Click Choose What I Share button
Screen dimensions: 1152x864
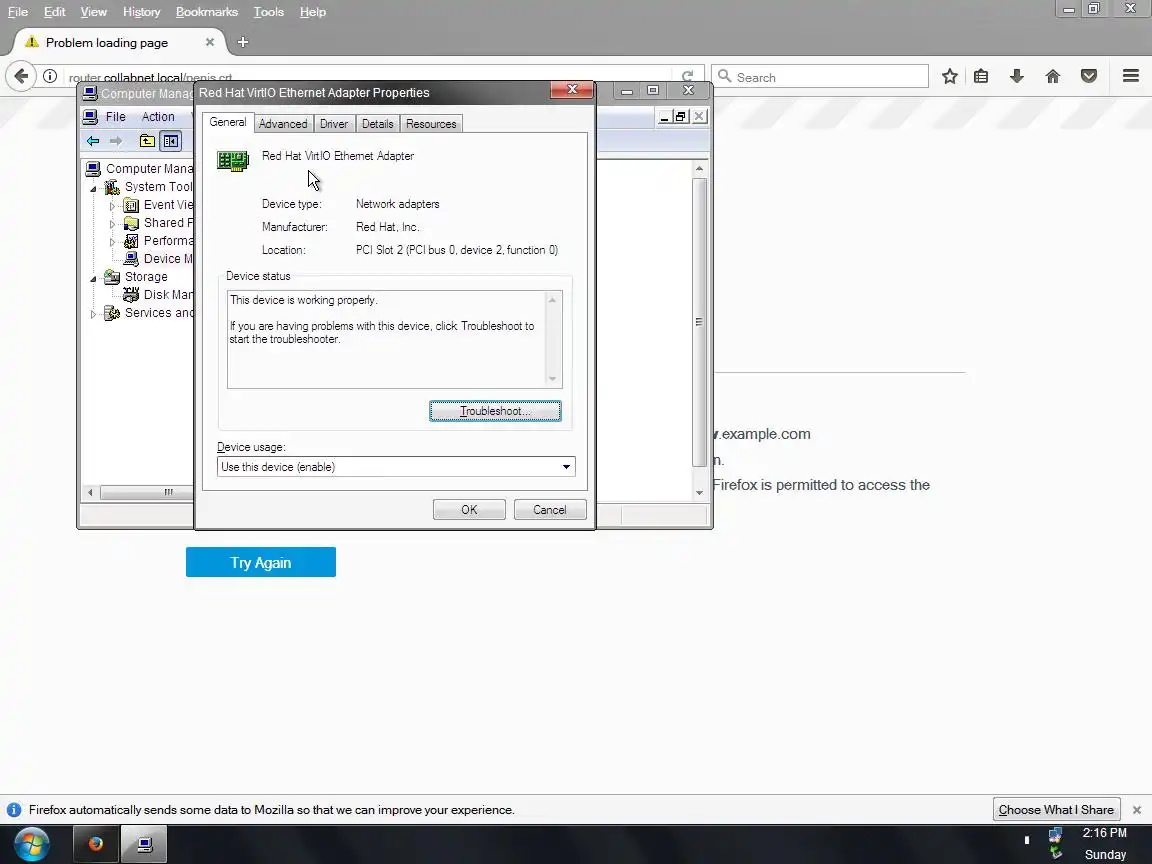coord(1056,810)
